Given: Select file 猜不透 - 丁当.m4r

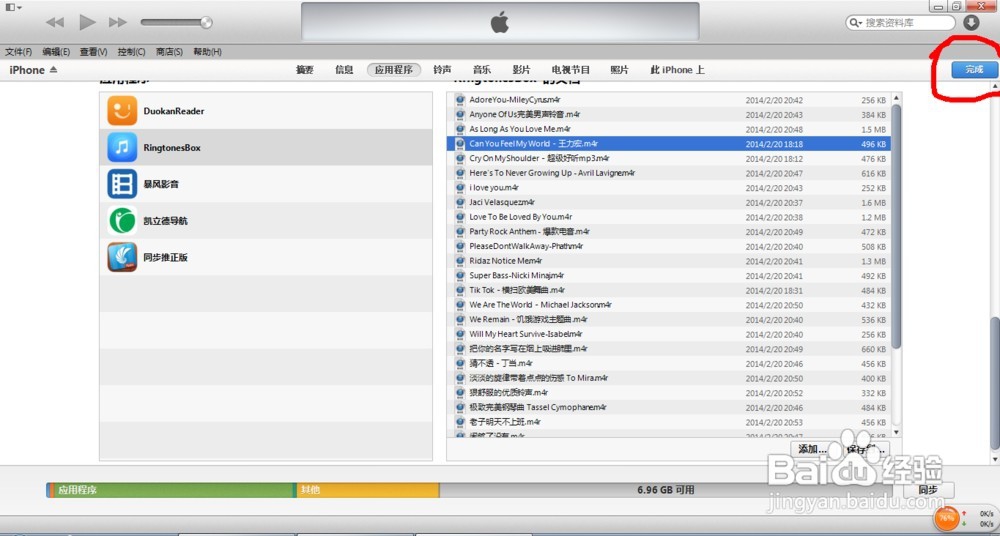Looking at the screenshot, I should tap(669, 364).
